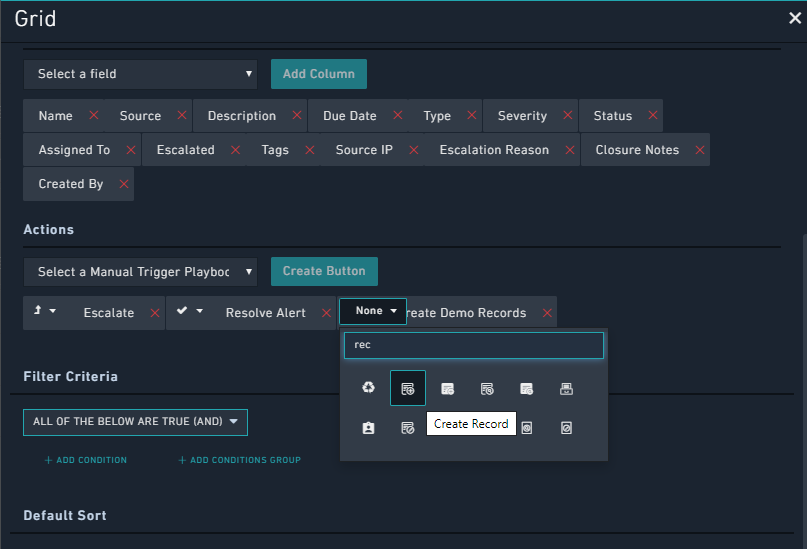The height and width of the screenshot is (549, 807).
Task: Expand the Manual Trigger Playbook dropdown
Action: click(x=140, y=272)
